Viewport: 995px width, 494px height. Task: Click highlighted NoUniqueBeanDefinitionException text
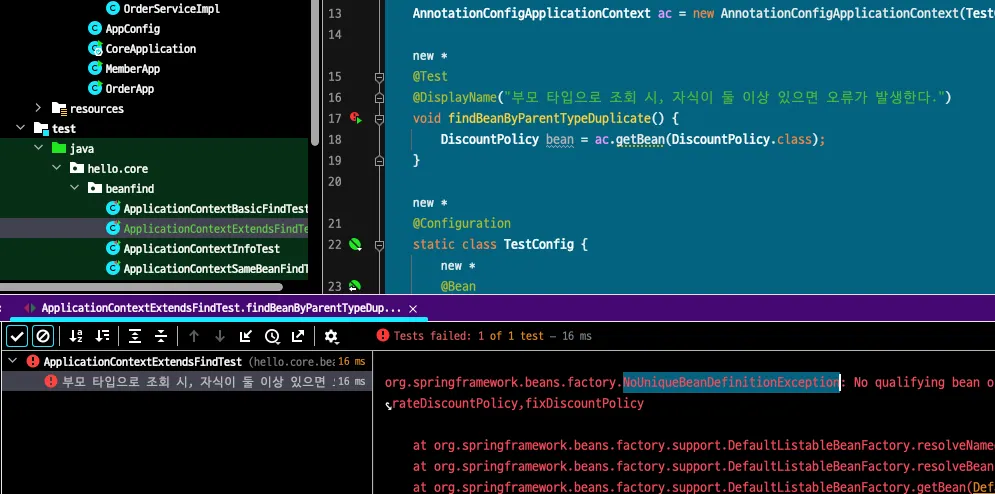[731, 382]
